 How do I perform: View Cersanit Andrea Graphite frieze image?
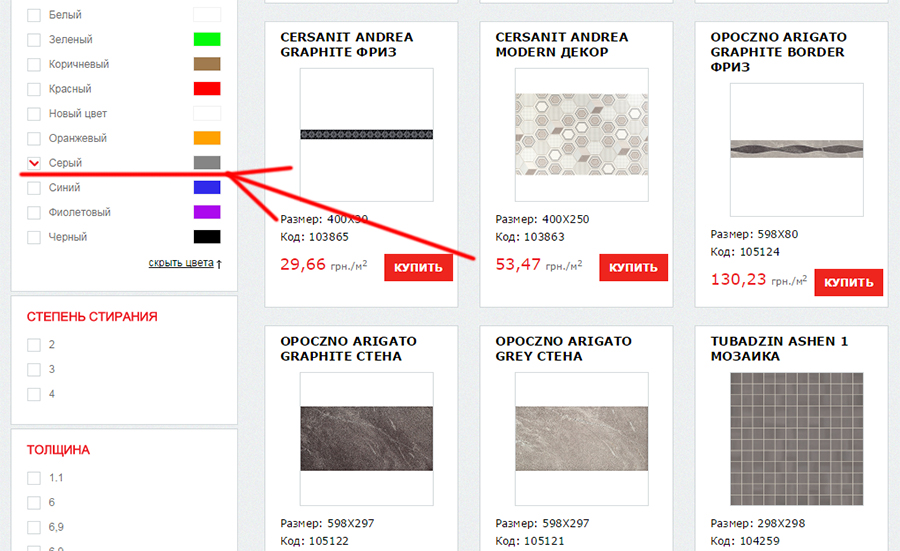point(367,135)
